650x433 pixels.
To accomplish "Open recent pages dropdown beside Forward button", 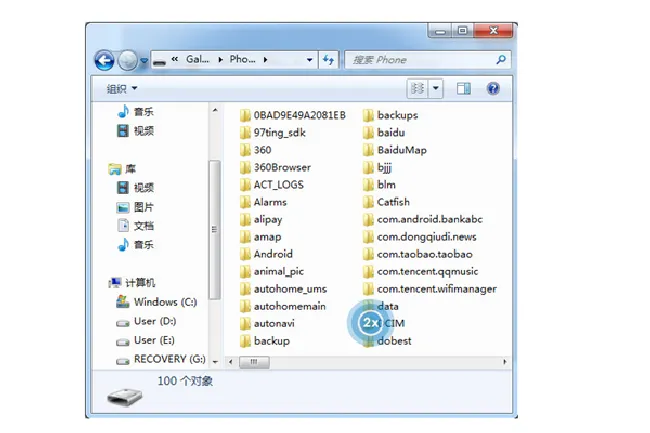I will pyautogui.click(x=144, y=60).
